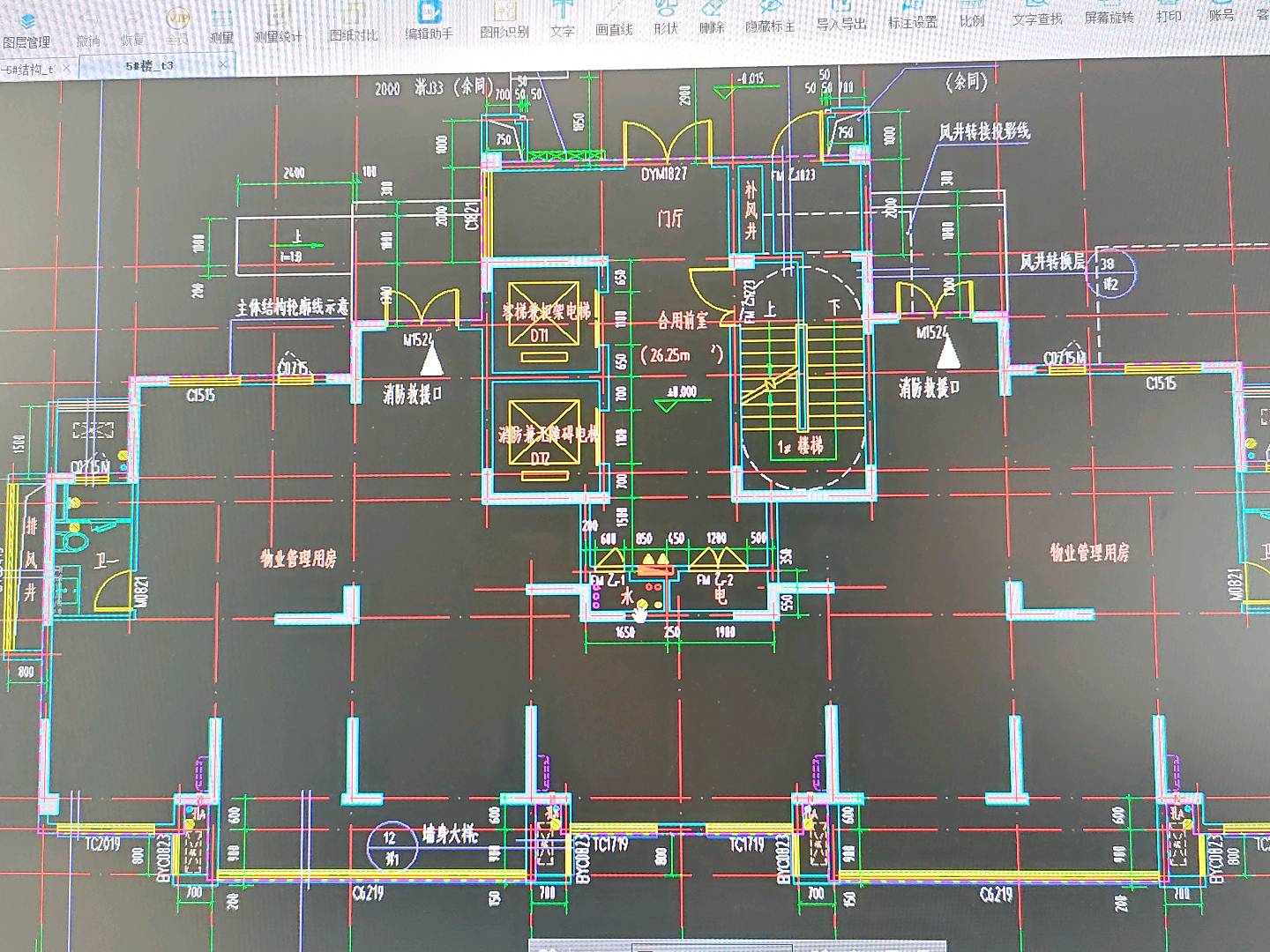The height and width of the screenshot is (952, 1270).
Task: Click the 1650 dimension below 水 shaft
Action: click(x=624, y=631)
